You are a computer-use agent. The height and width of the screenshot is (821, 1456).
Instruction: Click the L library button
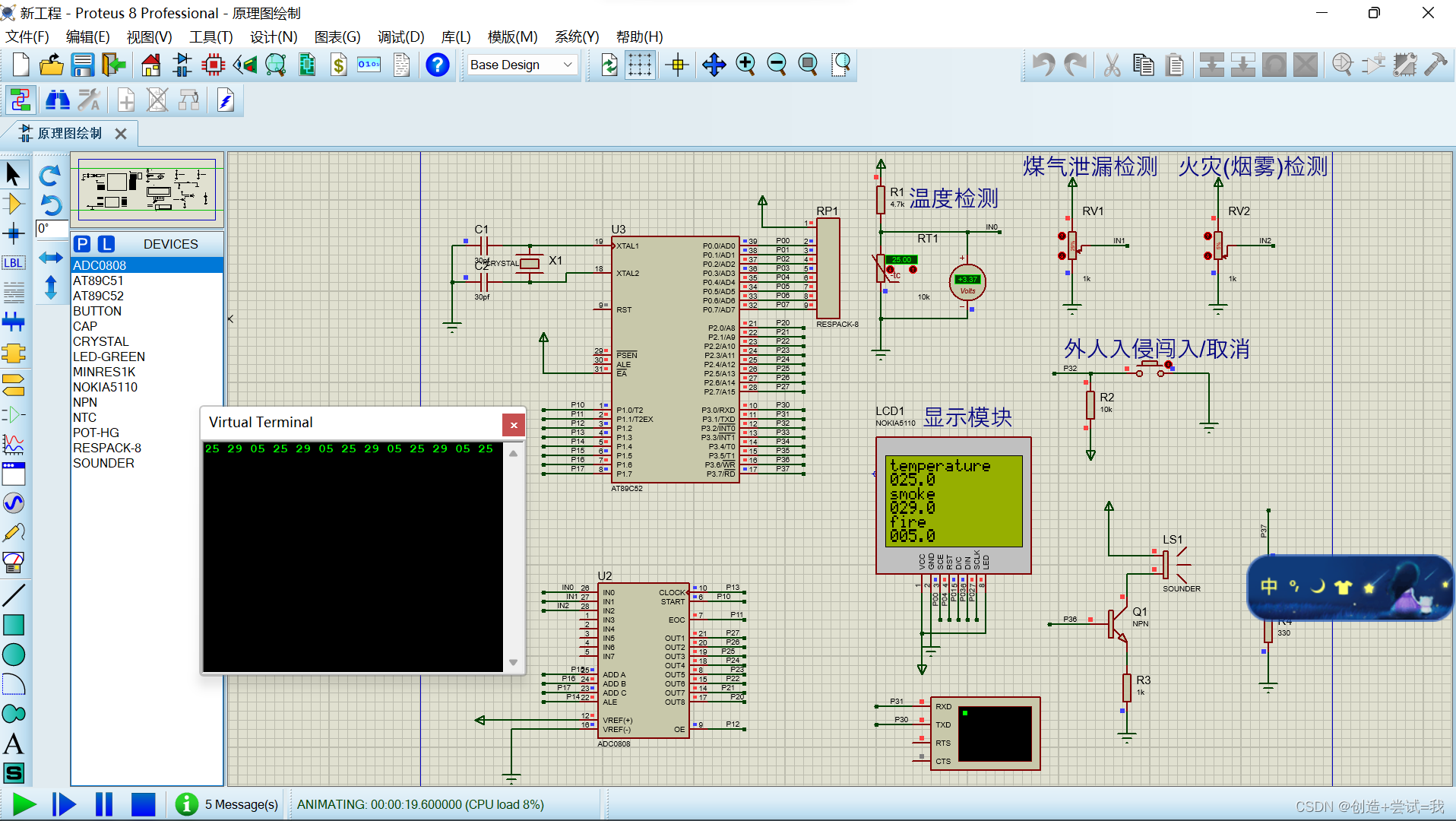[106, 244]
